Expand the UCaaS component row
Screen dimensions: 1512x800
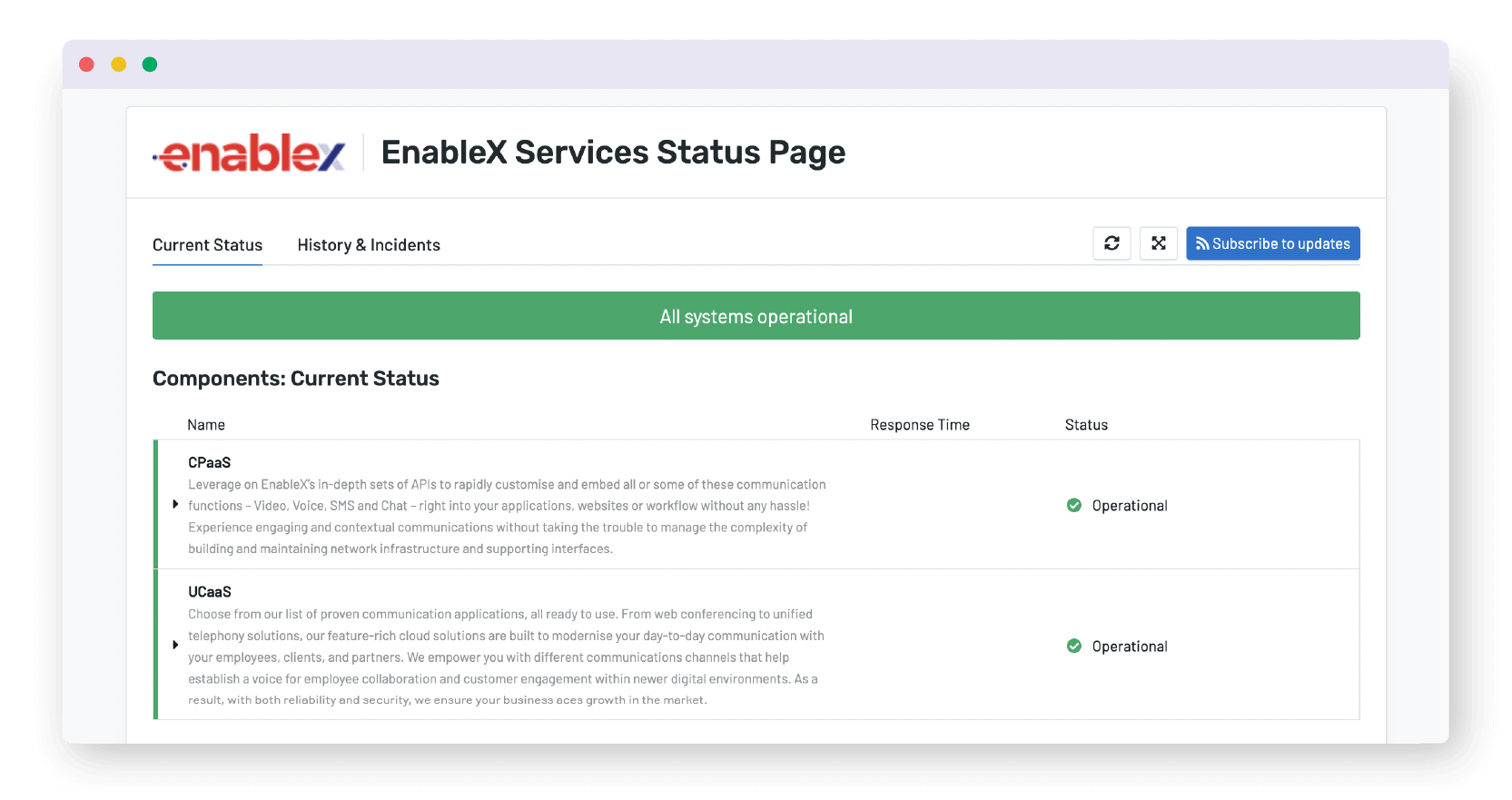tap(175, 645)
